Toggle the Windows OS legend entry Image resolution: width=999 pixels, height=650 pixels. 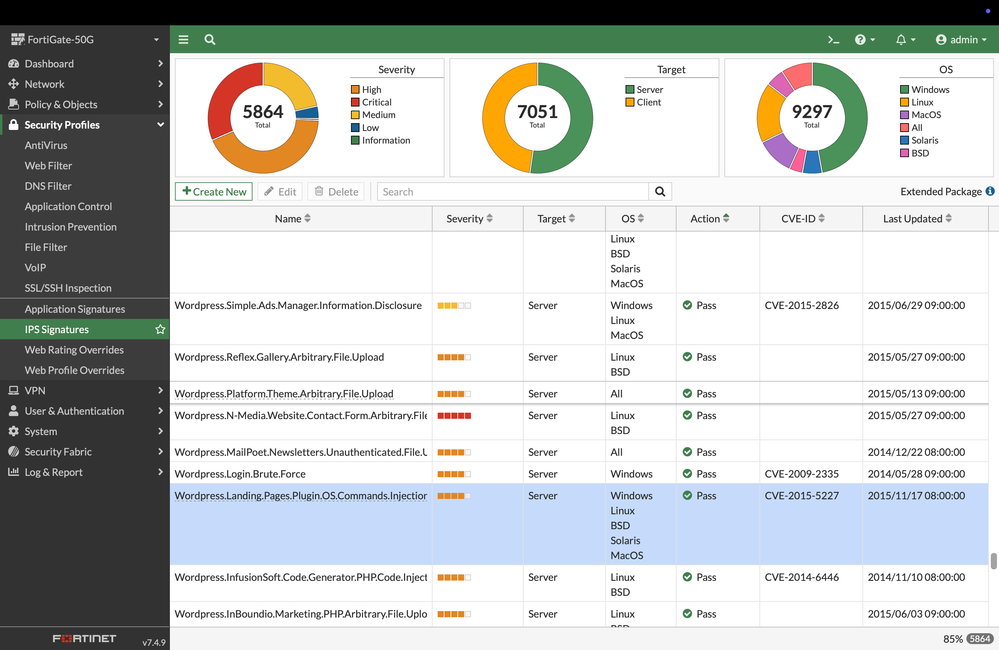tap(930, 90)
